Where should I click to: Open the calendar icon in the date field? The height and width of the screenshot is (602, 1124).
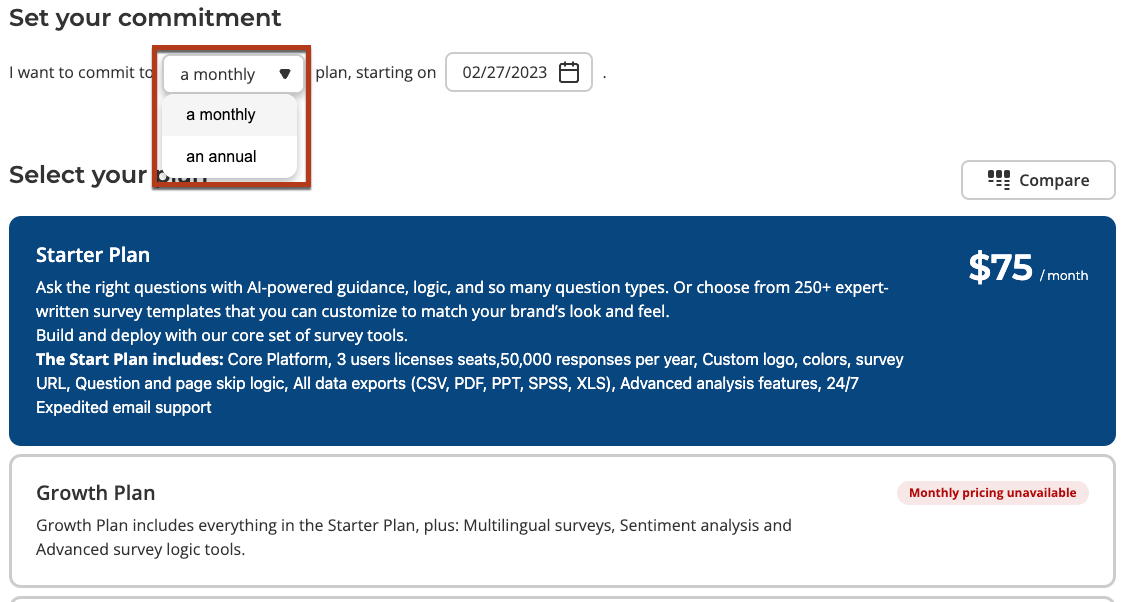[x=568, y=72]
